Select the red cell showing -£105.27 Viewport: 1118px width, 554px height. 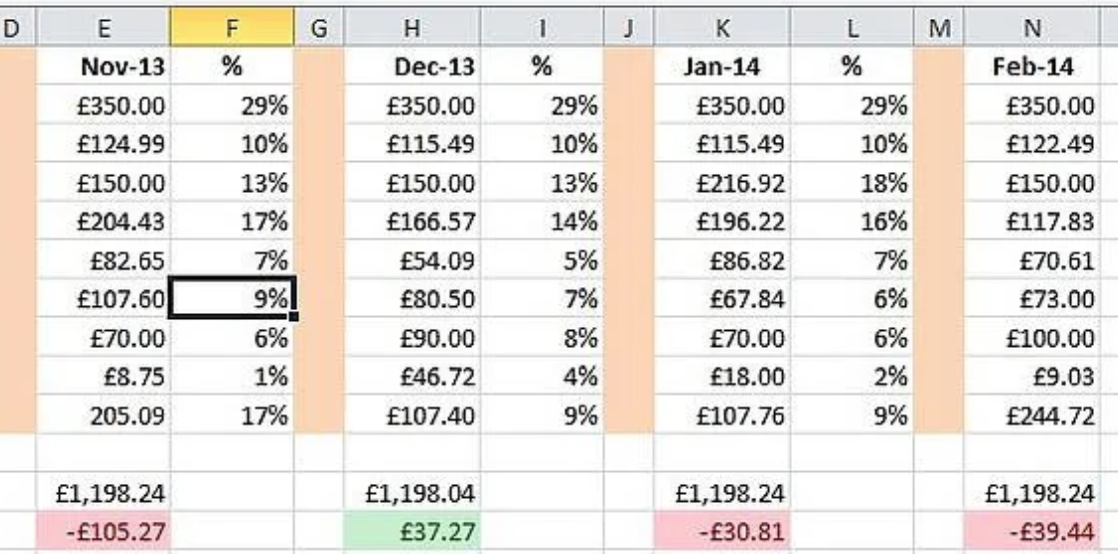(x=103, y=531)
